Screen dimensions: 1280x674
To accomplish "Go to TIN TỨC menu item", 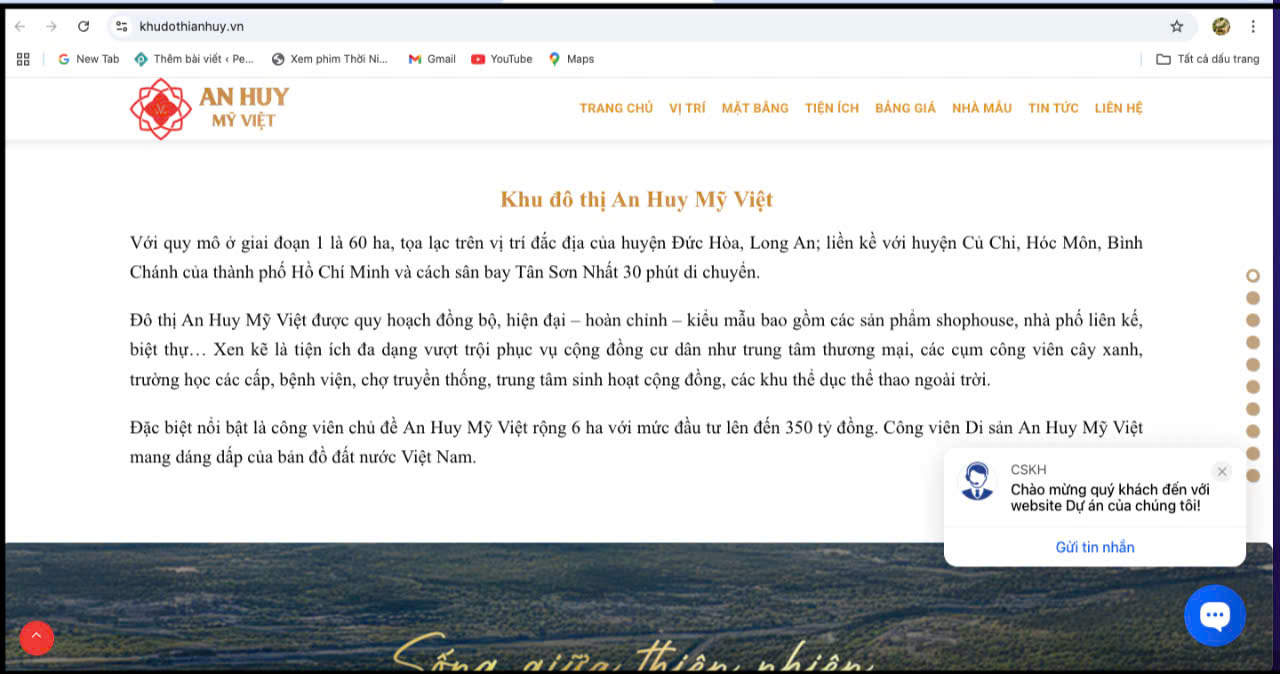I will point(1053,108).
